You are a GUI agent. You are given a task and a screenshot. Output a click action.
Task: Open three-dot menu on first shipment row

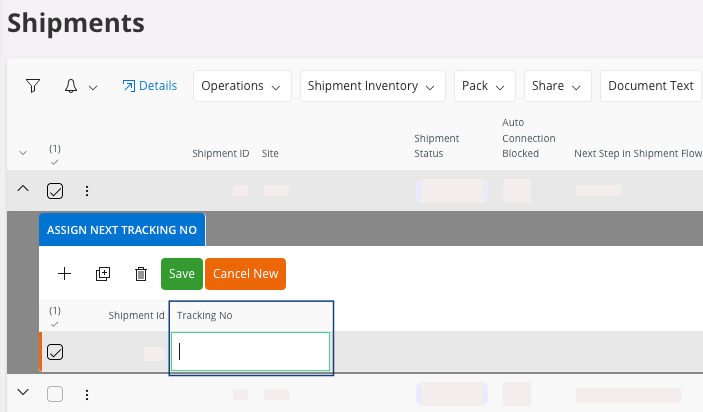87,191
